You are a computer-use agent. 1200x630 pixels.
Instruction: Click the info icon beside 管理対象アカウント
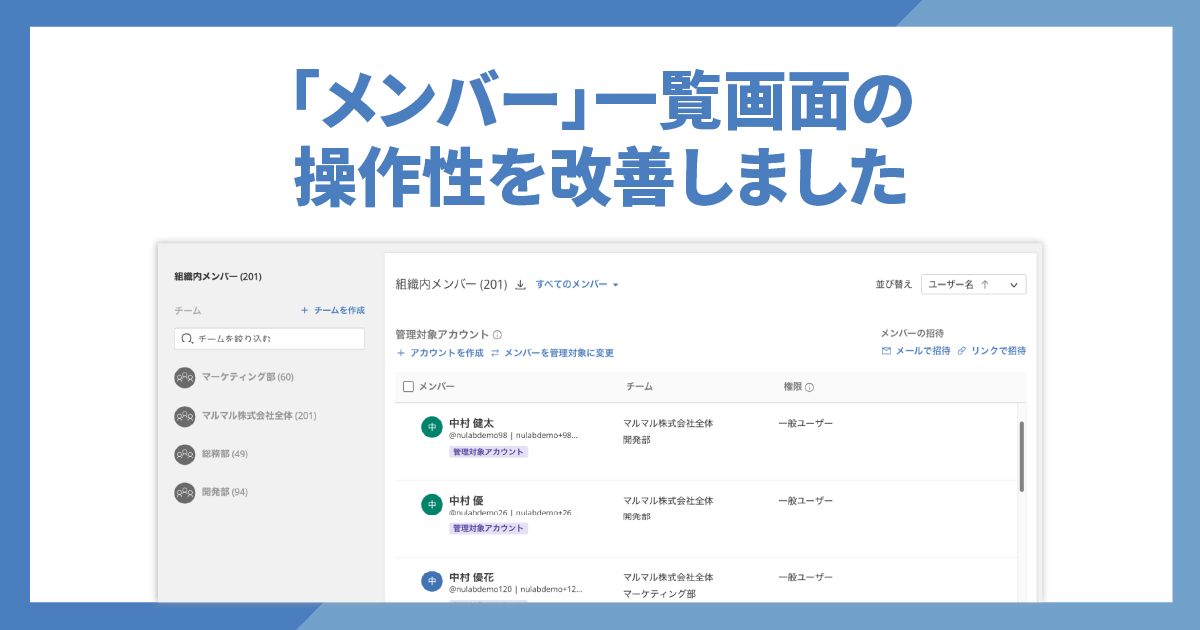pyautogui.click(x=497, y=335)
